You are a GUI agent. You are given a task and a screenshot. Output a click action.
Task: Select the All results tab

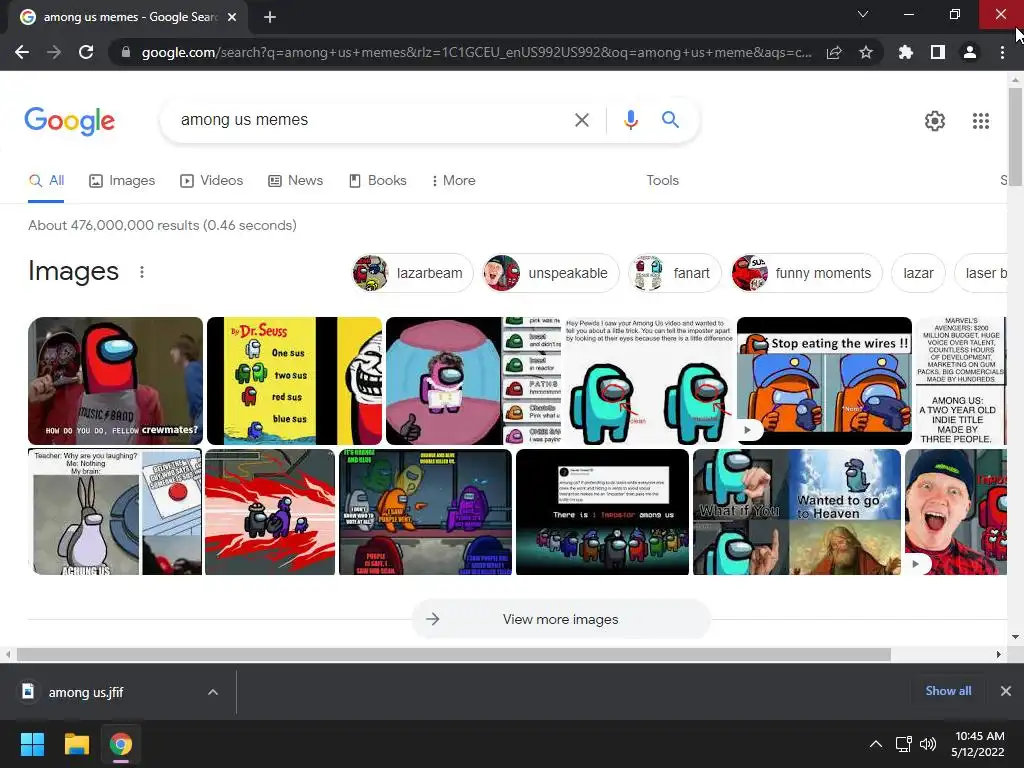tap(46, 181)
